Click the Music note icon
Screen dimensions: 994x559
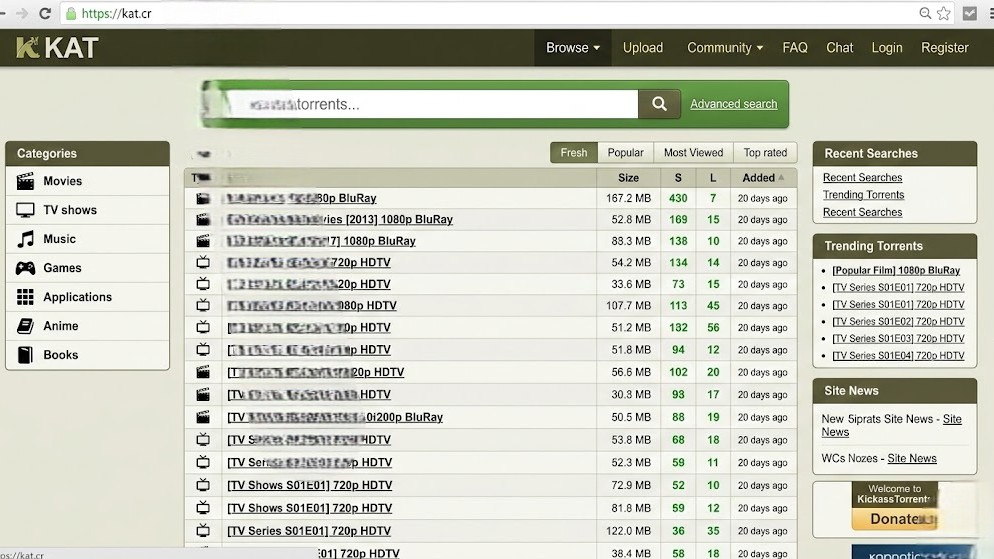point(25,239)
